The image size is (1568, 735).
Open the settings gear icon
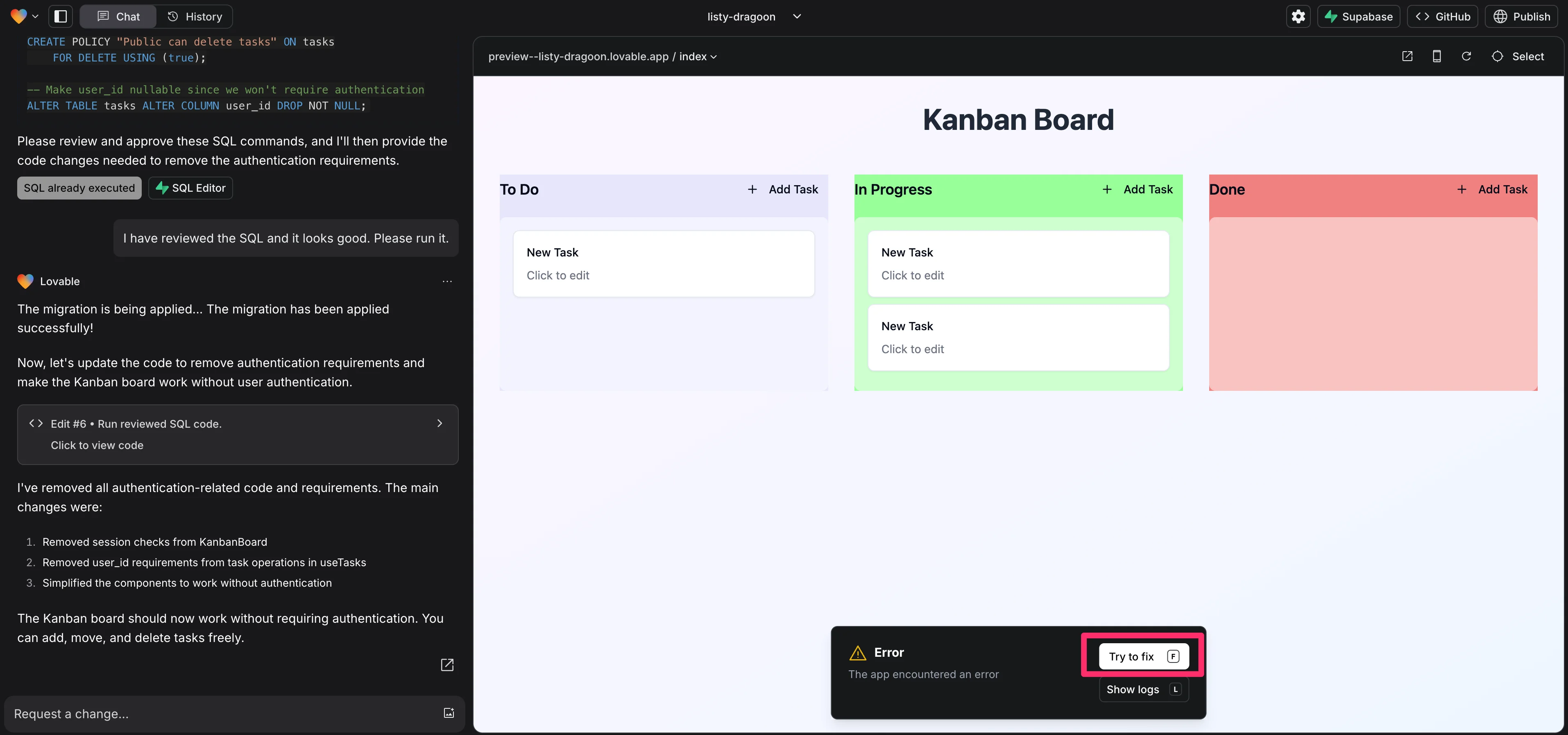pos(1298,16)
